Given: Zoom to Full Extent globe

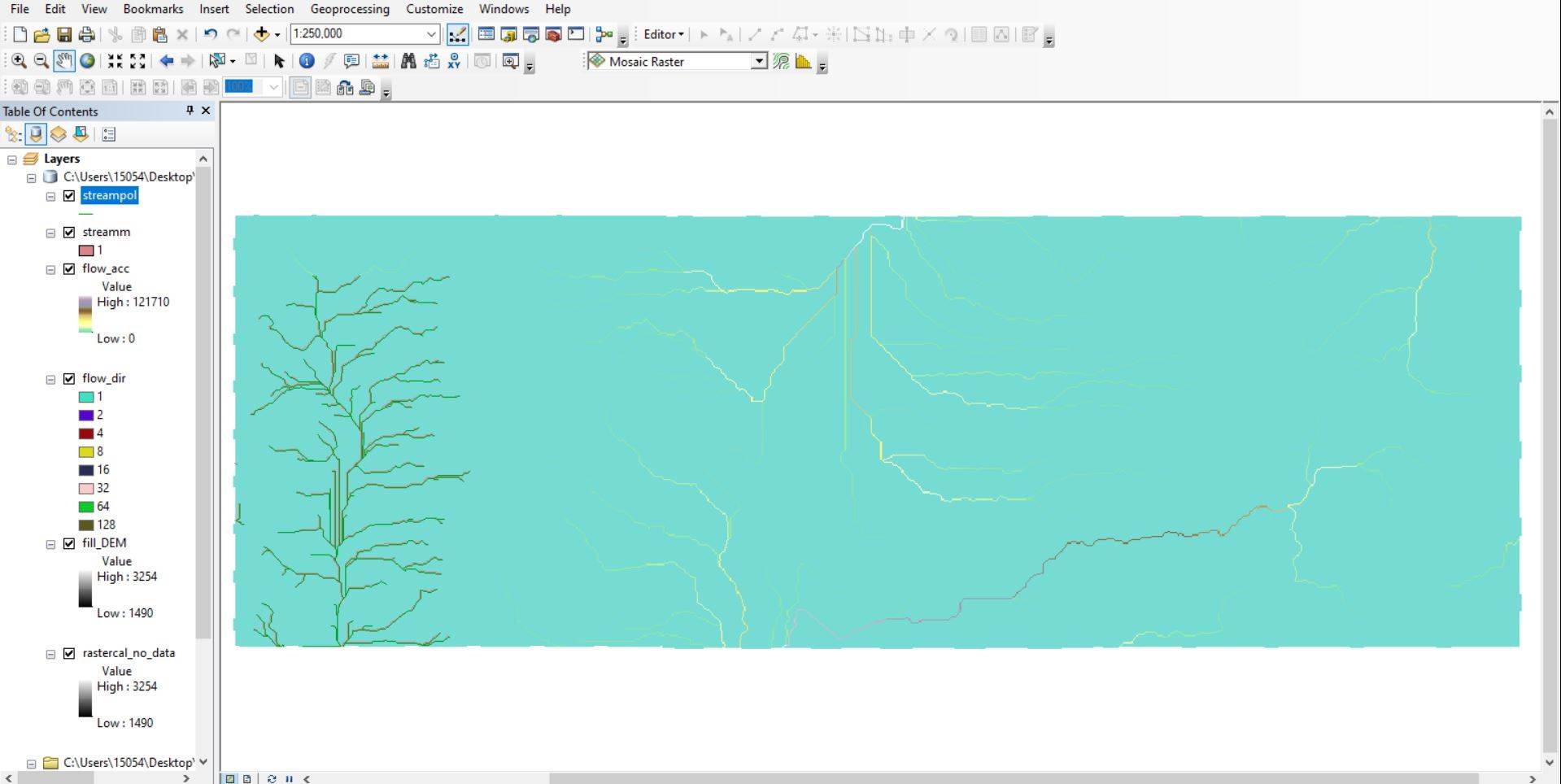Looking at the screenshot, I should tap(87, 61).
